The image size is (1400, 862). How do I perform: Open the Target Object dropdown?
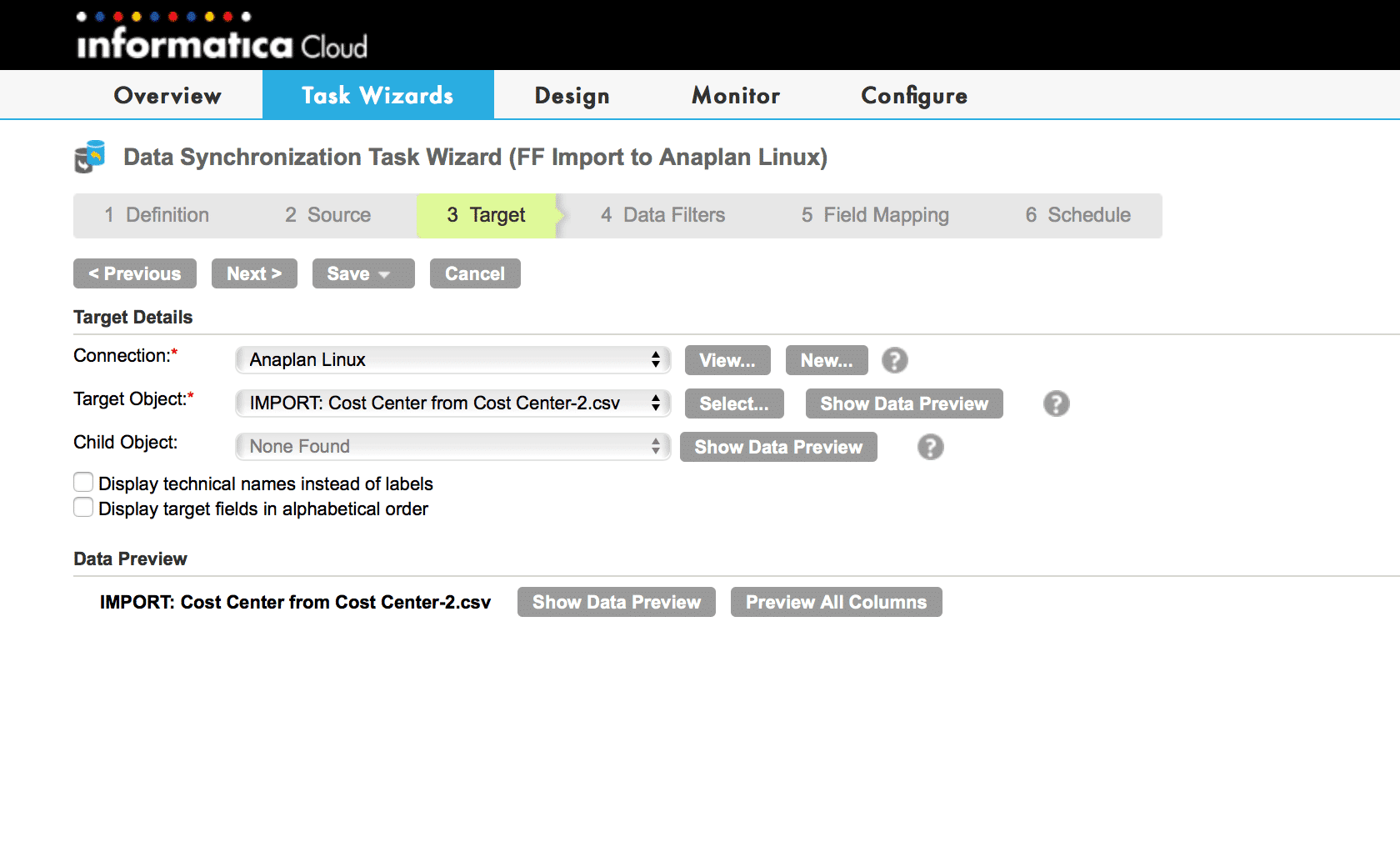(x=453, y=403)
